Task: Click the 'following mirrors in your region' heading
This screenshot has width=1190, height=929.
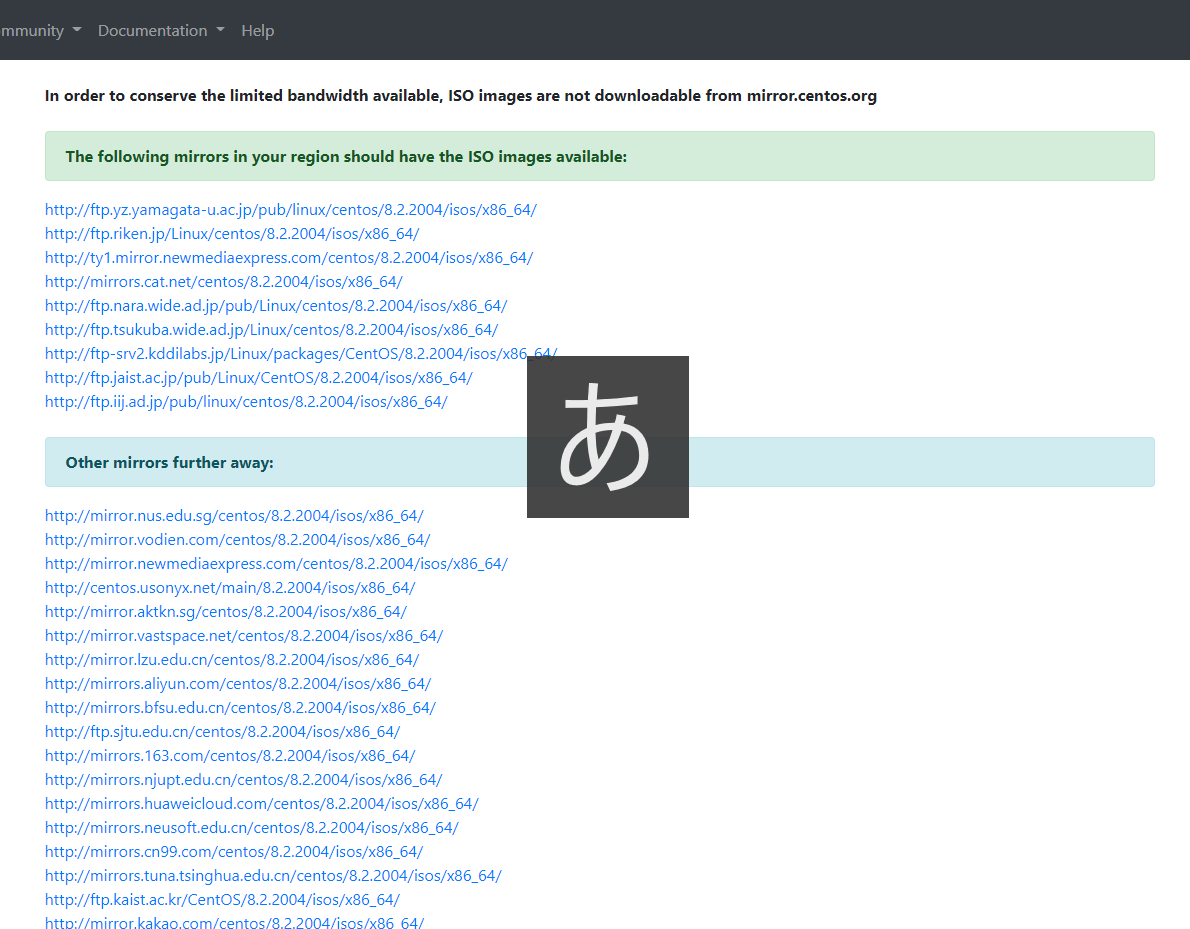Action: pos(346,156)
